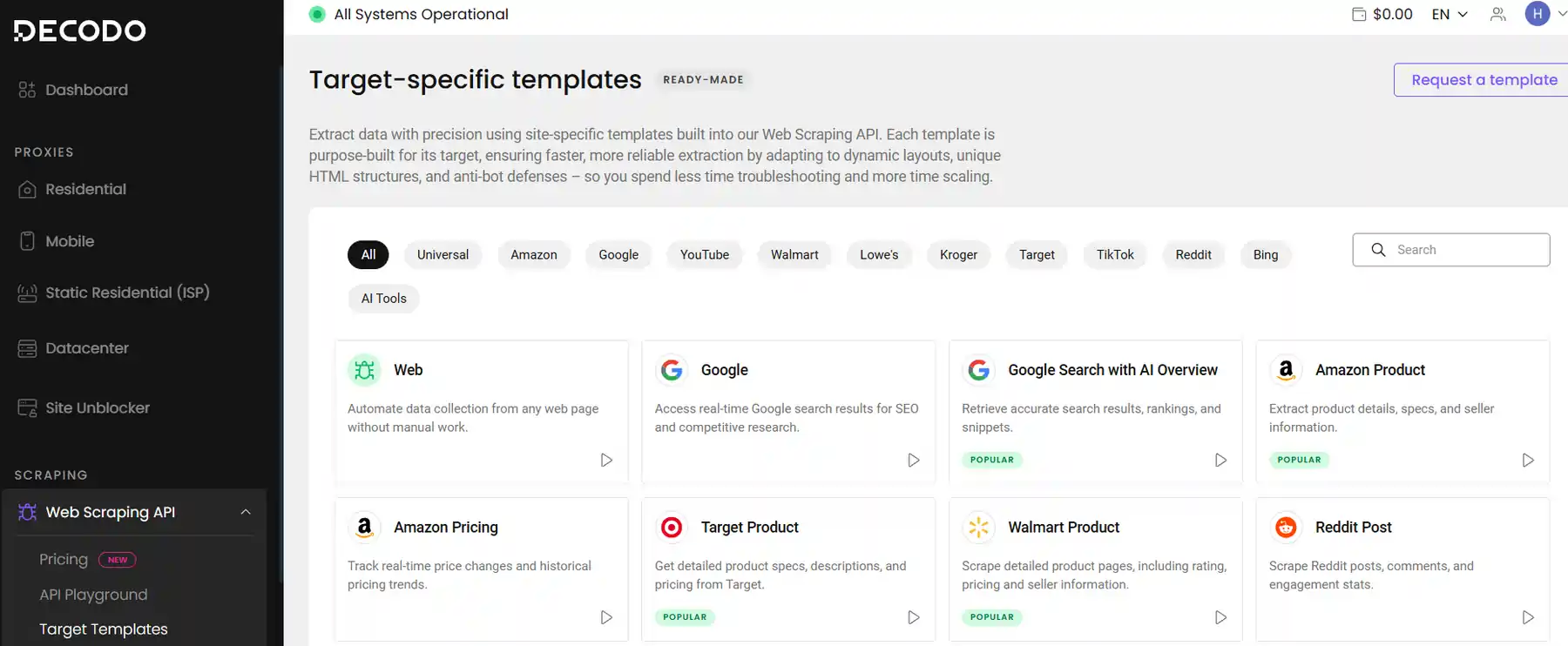Open Target Templates in the sidebar
1568x646 pixels.
click(x=104, y=629)
